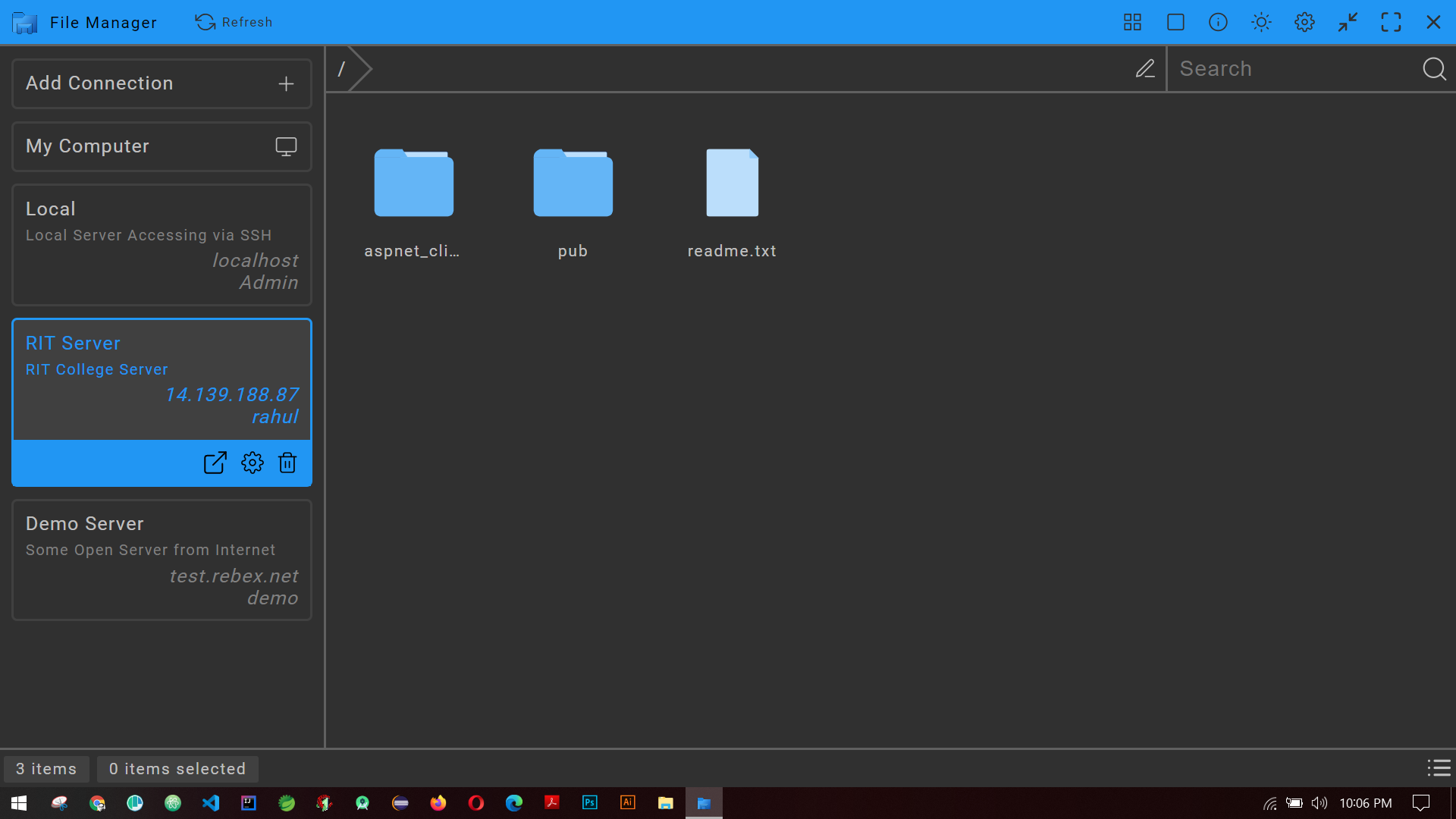Click the search magnifier icon
The height and width of the screenshot is (819, 1456).
click(1434, 68)
